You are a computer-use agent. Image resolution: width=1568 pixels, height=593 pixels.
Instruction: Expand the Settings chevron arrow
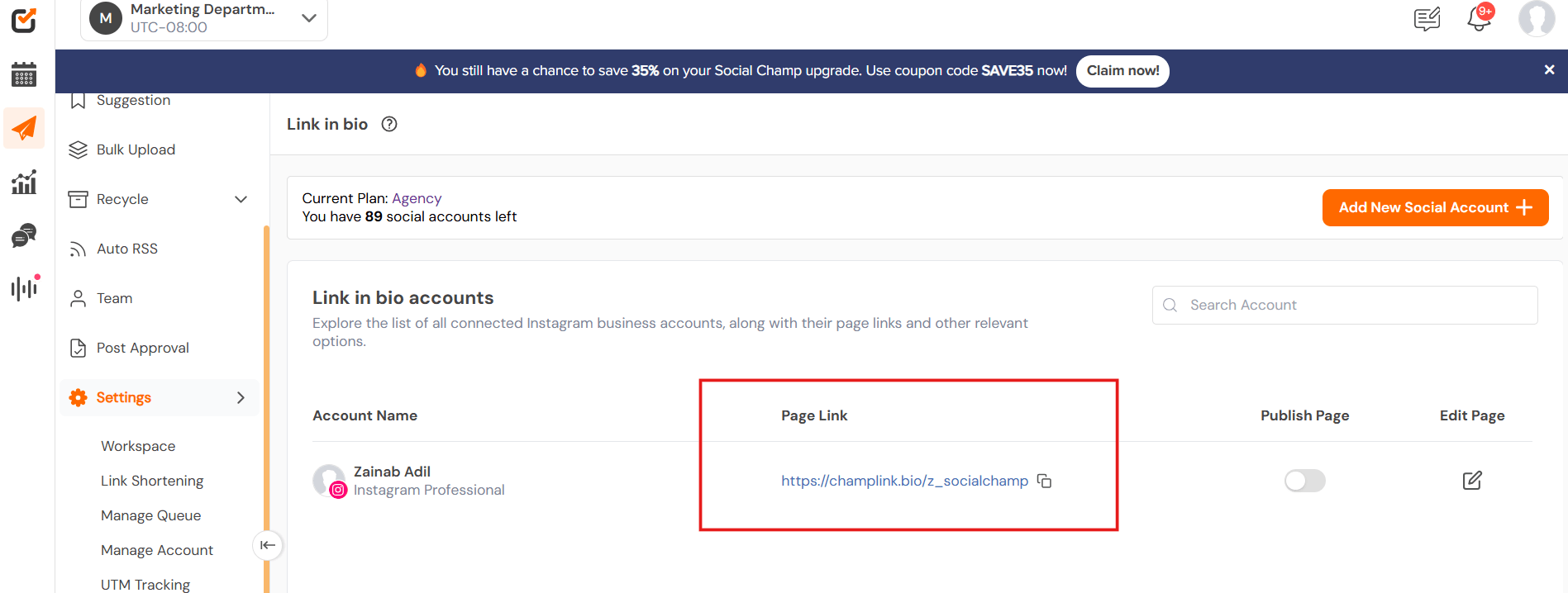(x=241, y=397)
